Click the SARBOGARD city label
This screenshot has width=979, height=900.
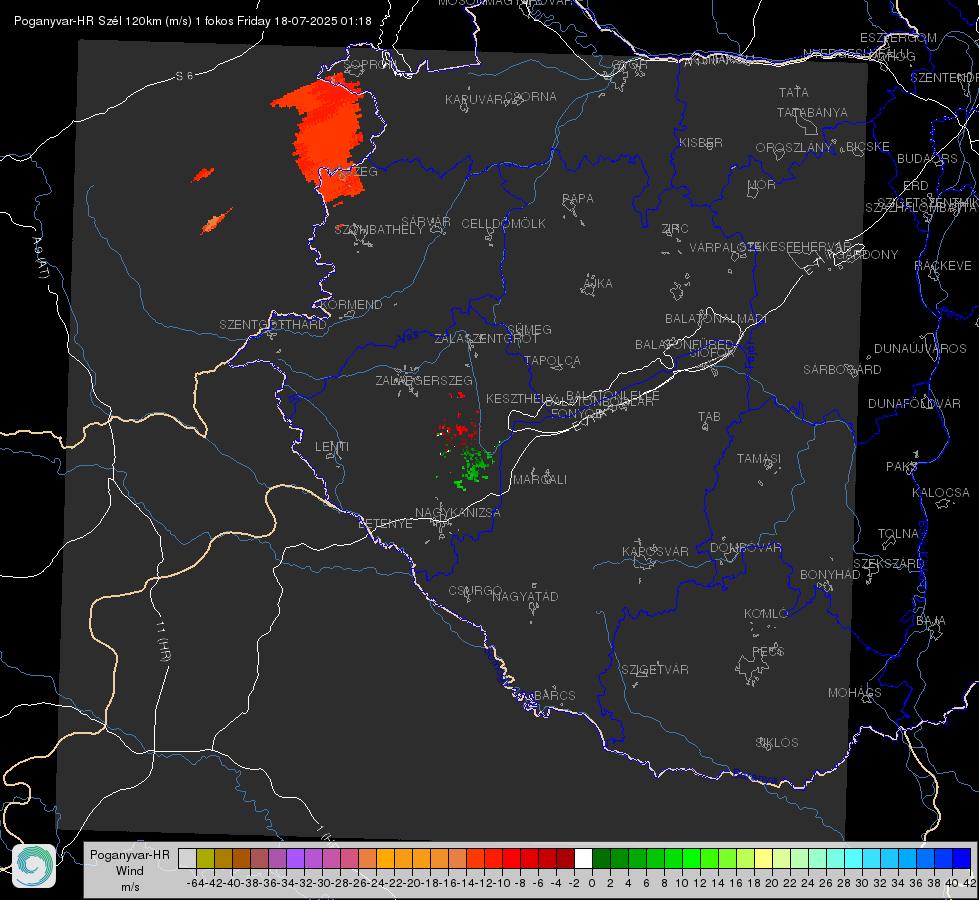point(842,370)
